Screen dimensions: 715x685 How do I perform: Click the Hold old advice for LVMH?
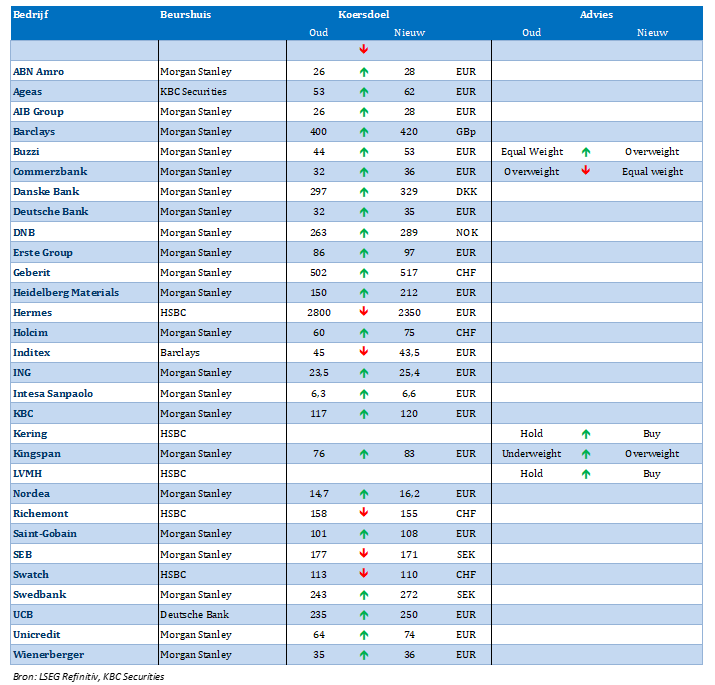coord(531,474)
